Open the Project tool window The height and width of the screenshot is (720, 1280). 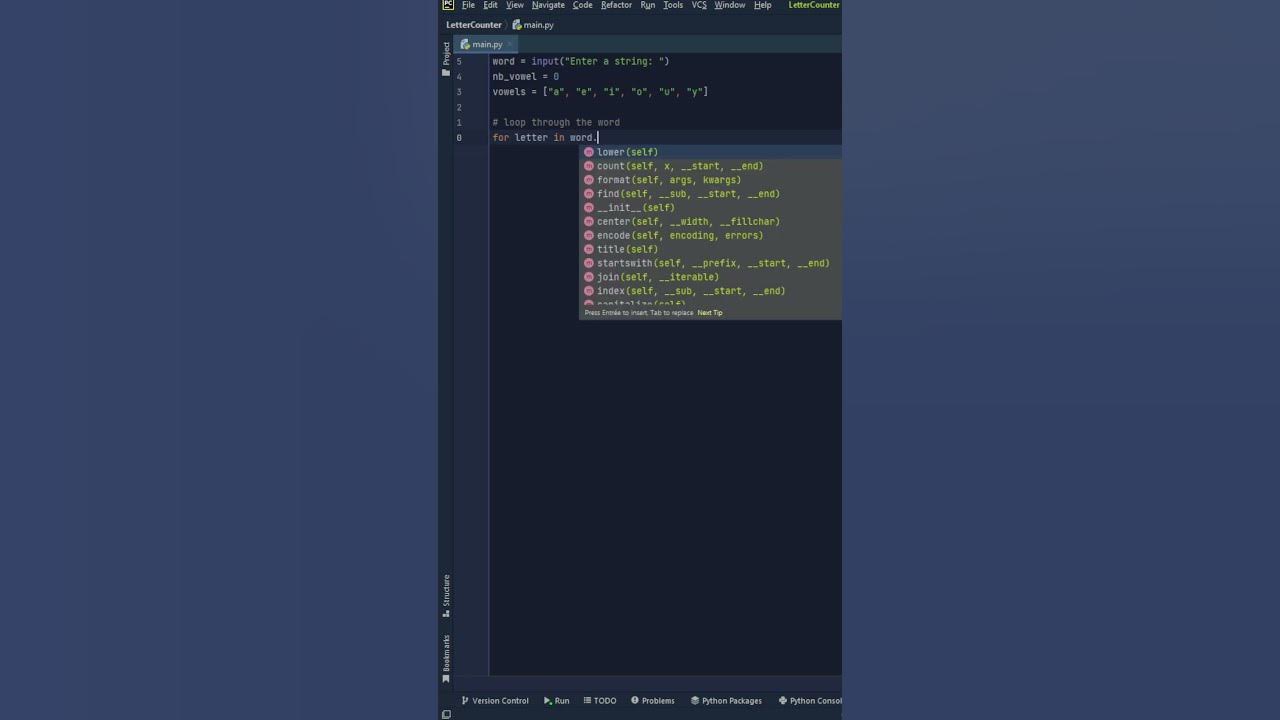click(446, 58)
